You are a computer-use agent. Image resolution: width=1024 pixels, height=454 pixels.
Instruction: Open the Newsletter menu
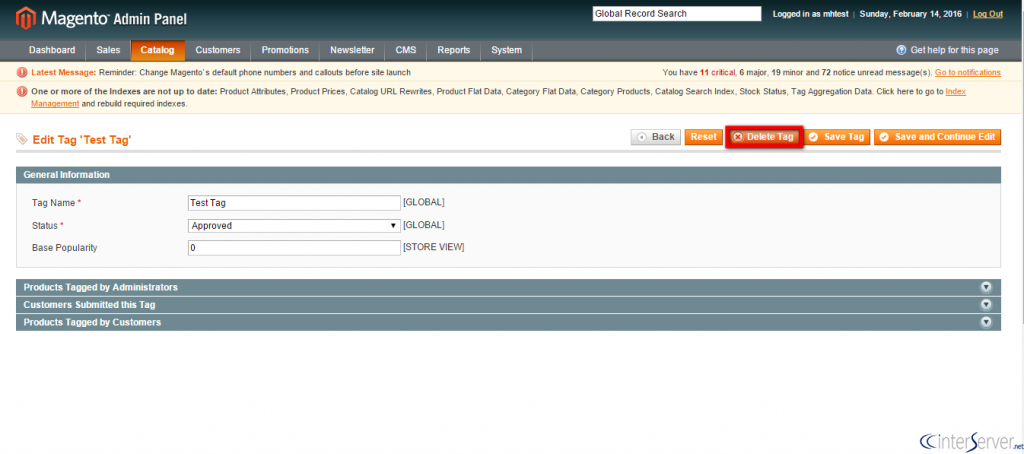coord(352,50)
